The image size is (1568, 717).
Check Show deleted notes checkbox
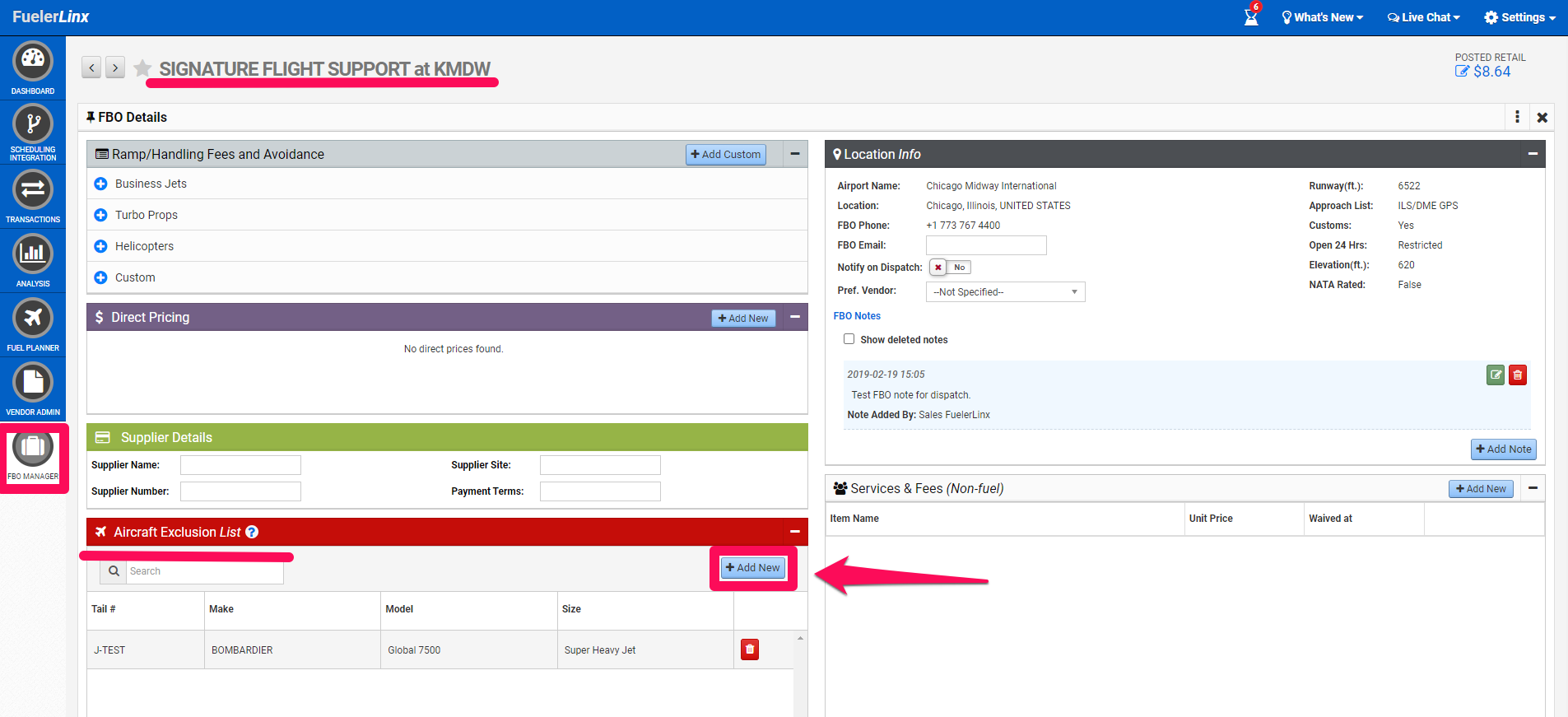click(849, 339)
